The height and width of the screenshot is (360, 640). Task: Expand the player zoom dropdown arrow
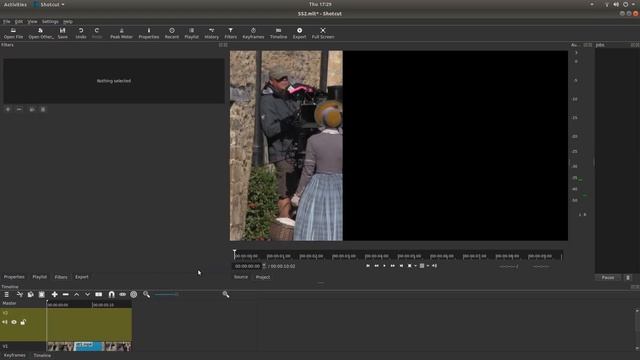pos(415,266)
